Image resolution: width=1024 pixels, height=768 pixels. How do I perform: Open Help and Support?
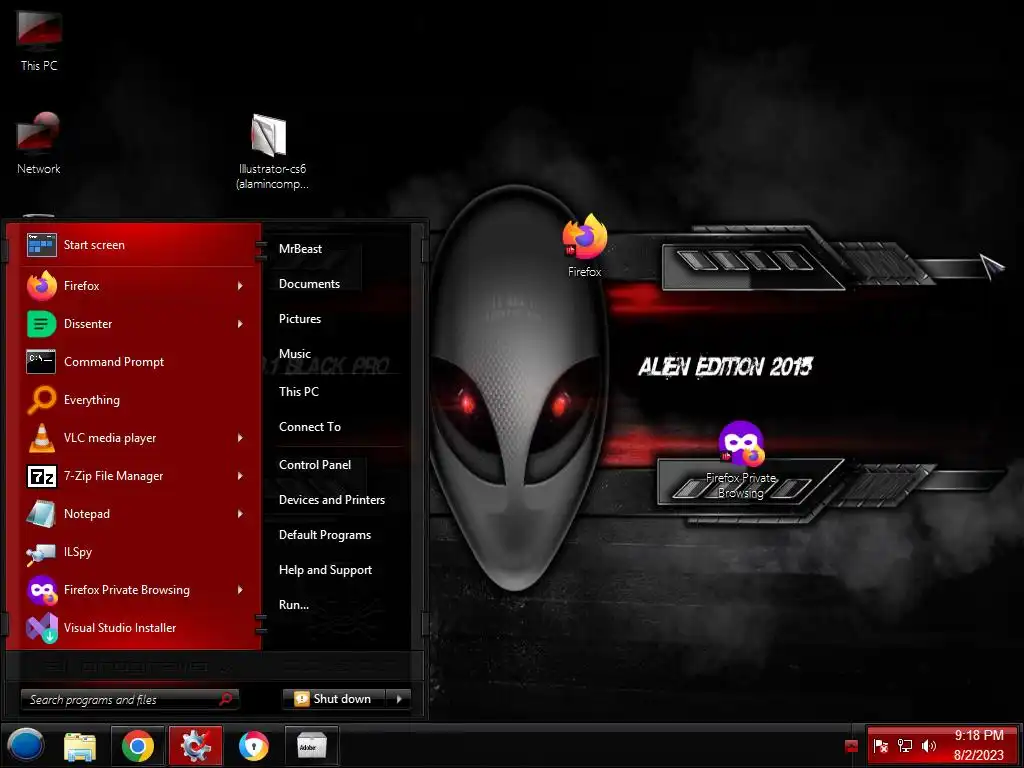(x=325, y=570)
